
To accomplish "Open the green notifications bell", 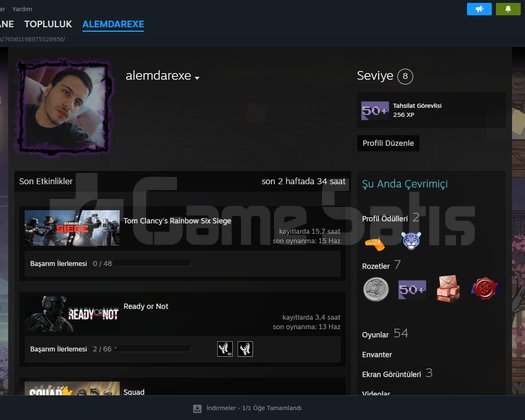I will coord(508,9).
